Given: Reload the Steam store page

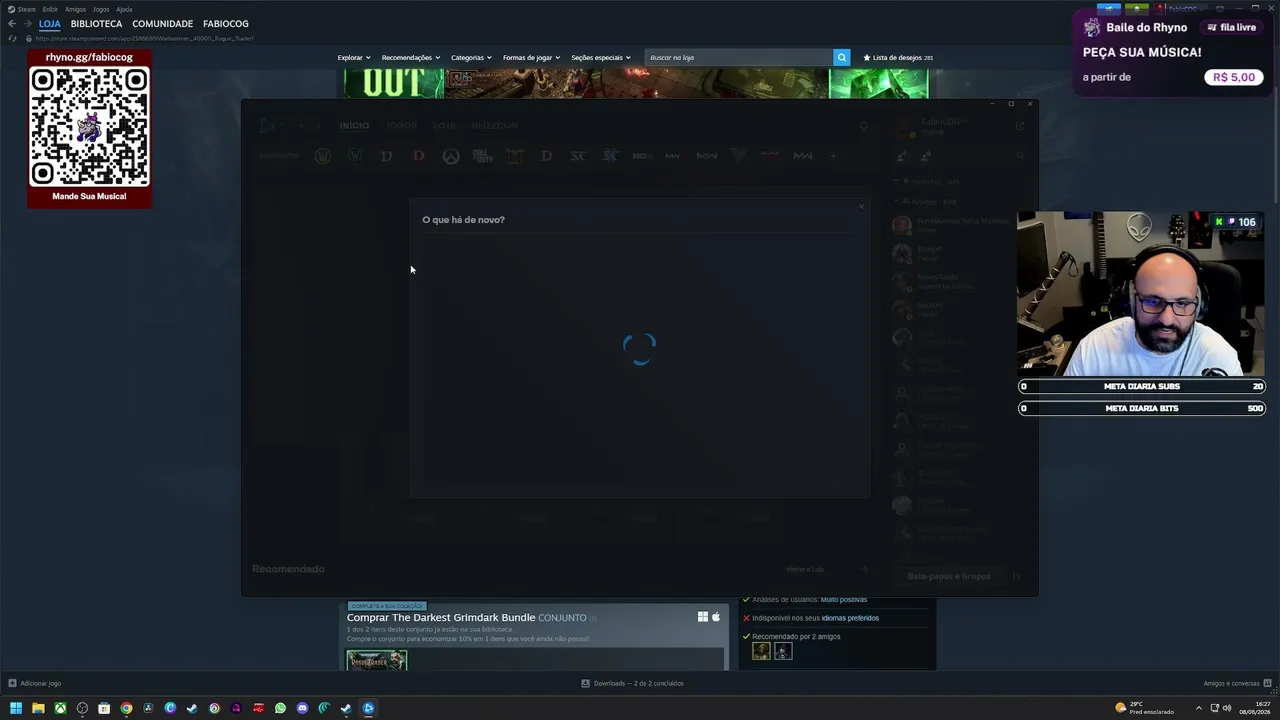Looking at the screenshot, I should (13, 38).
